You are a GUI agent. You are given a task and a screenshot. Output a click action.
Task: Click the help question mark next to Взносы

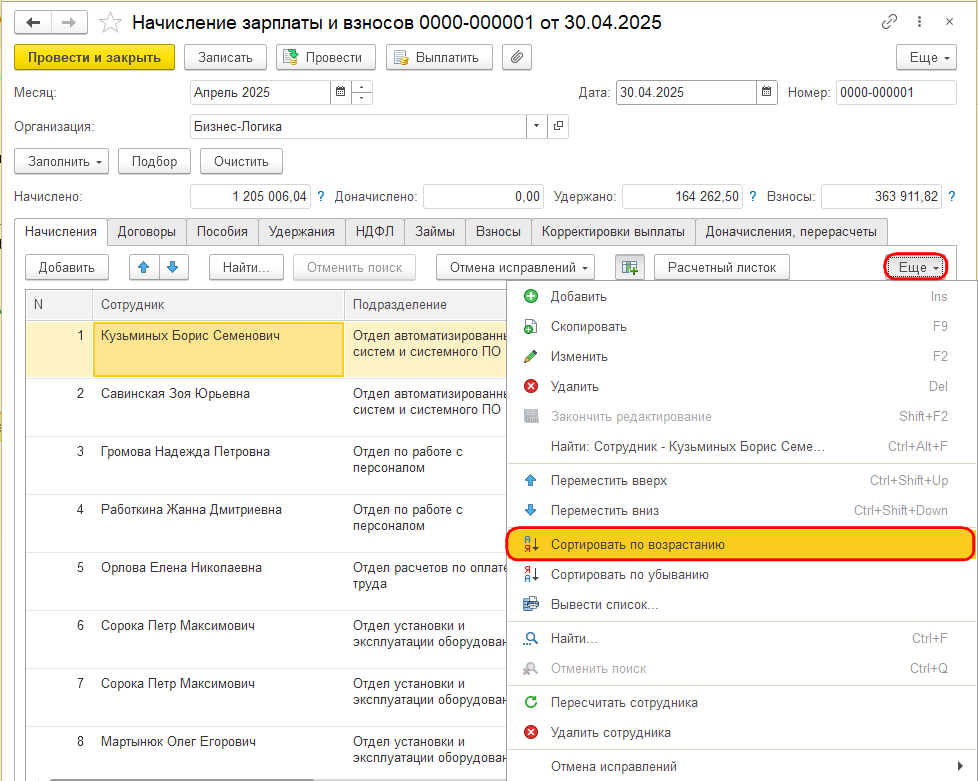[952, 196]
